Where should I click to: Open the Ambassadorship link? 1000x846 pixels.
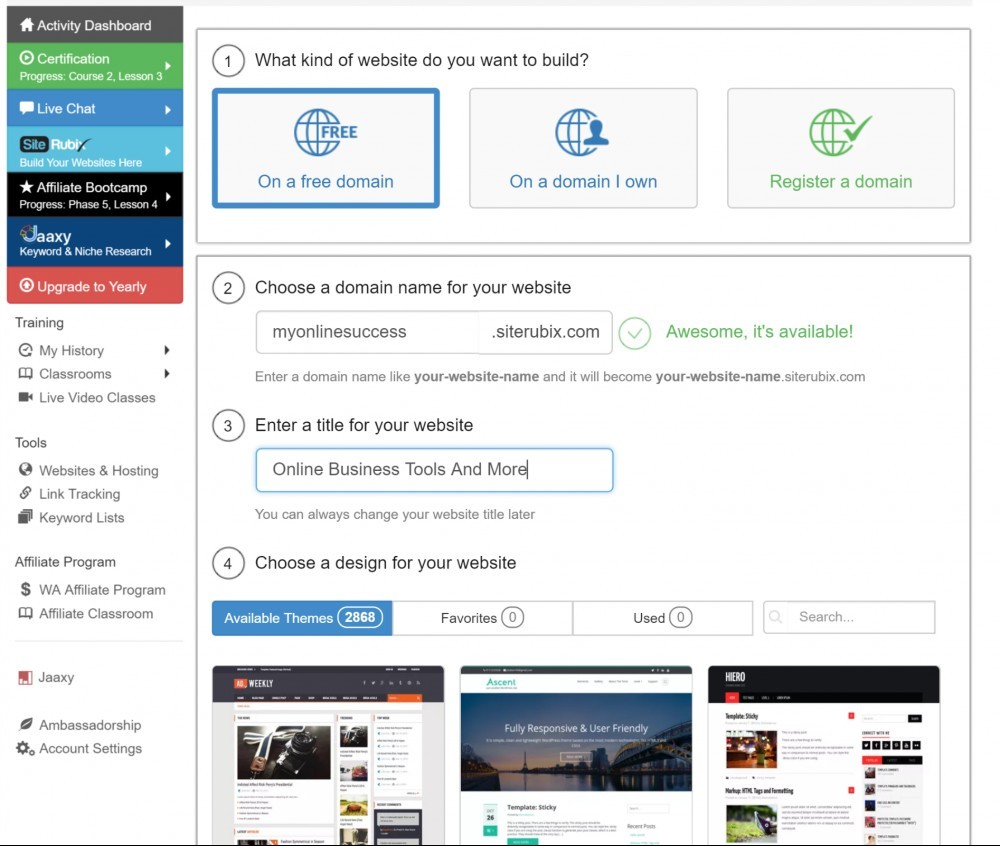pyautogui.click(x=90, y=725)
